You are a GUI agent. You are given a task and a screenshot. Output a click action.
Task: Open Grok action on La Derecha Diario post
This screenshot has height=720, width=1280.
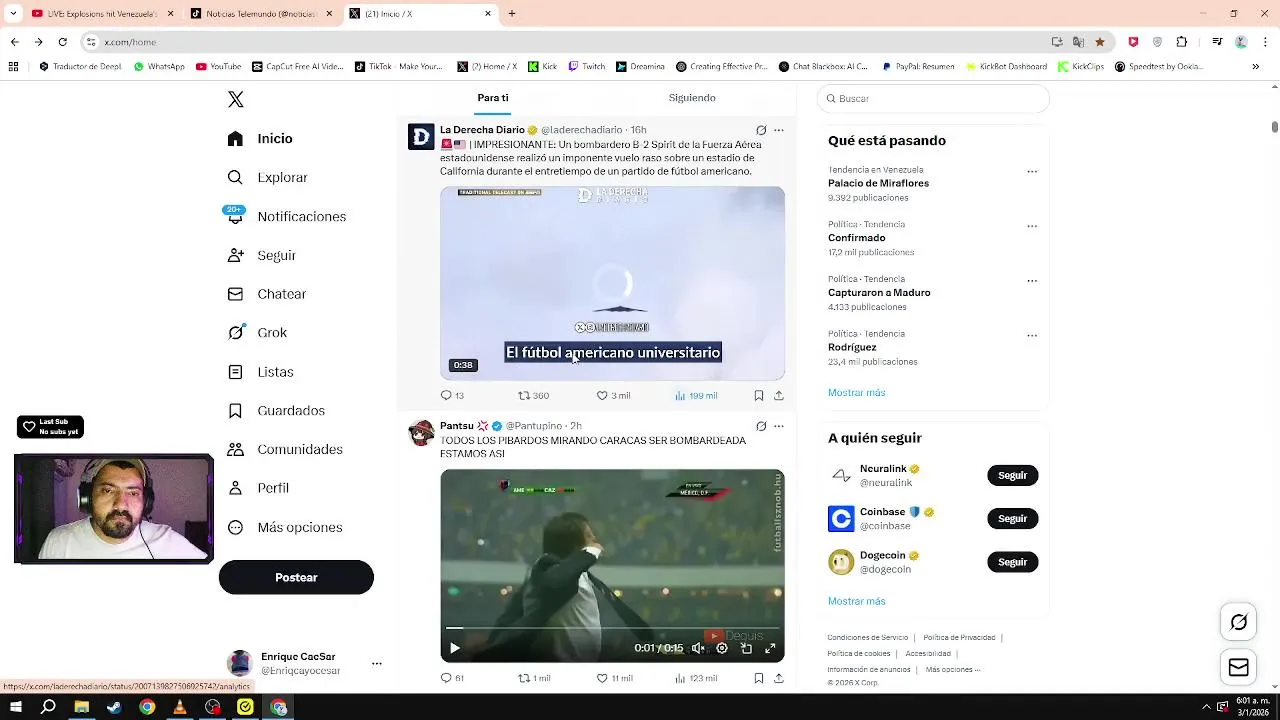click(761, 130)
